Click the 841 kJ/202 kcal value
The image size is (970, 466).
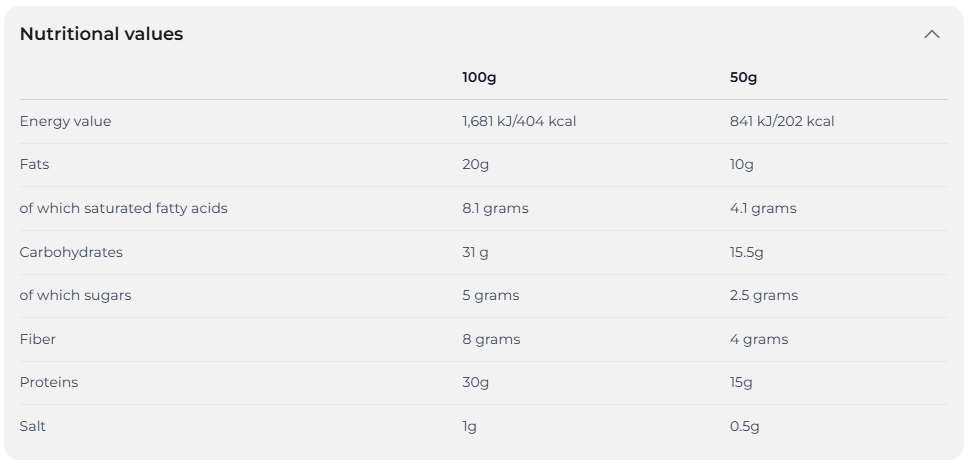coord(782,121)
